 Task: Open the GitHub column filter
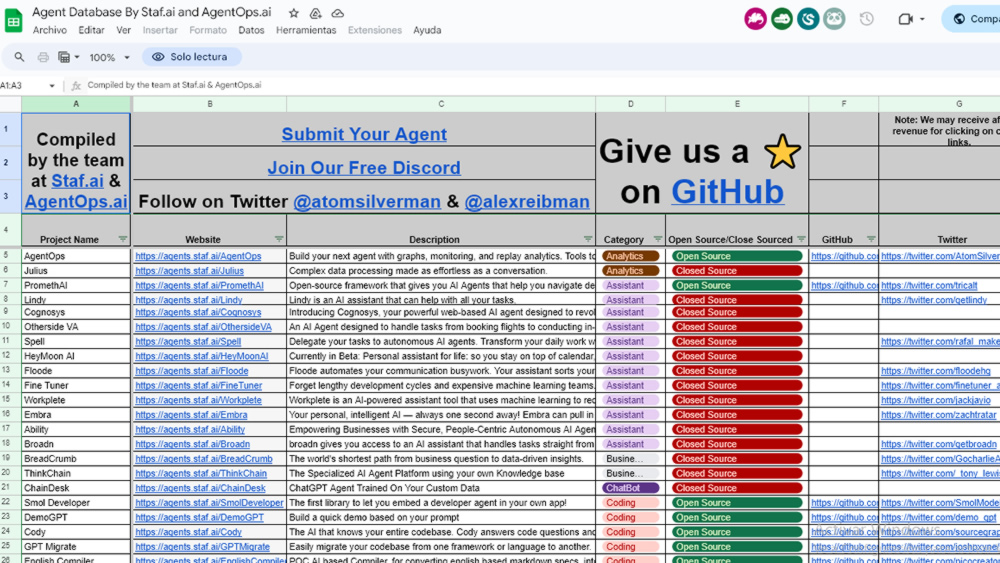[x=871, y=239]
